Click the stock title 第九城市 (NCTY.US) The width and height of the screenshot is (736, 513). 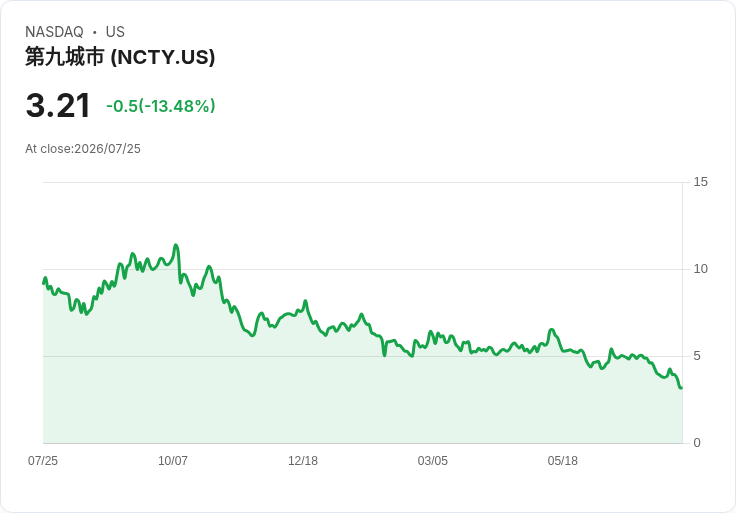point(120,57)
